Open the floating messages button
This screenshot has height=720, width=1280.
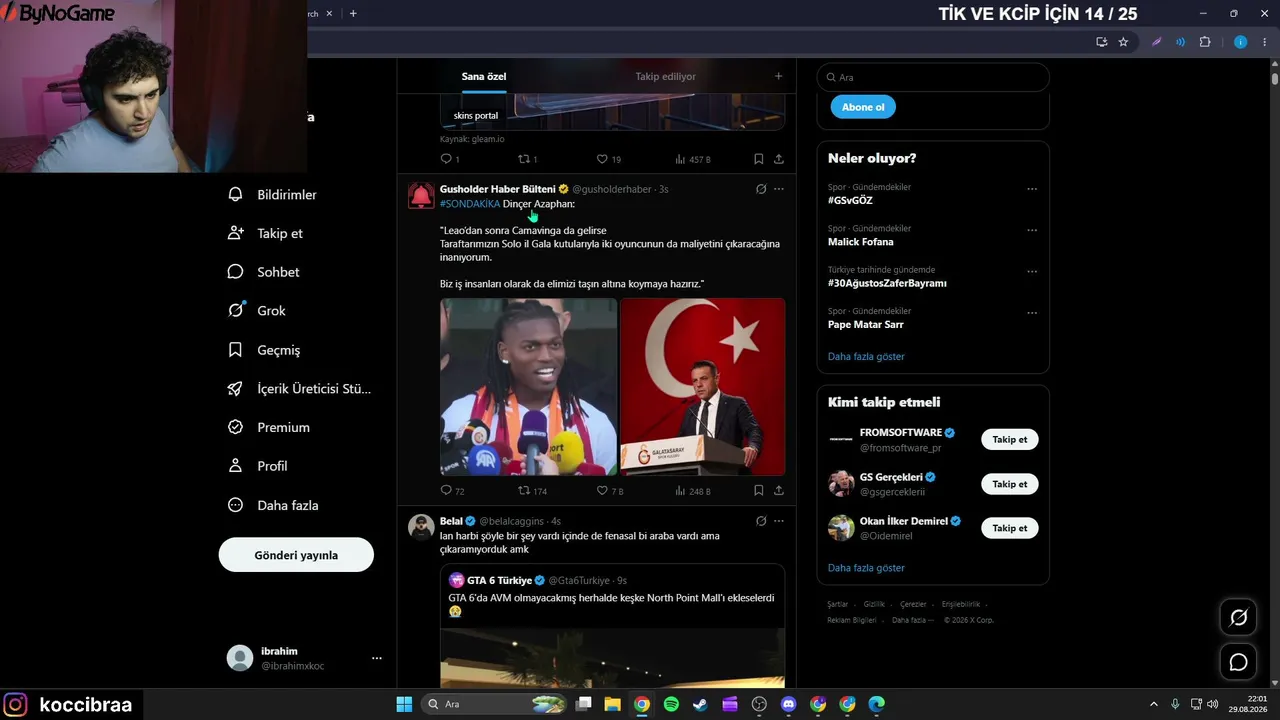coord(1238,662)
